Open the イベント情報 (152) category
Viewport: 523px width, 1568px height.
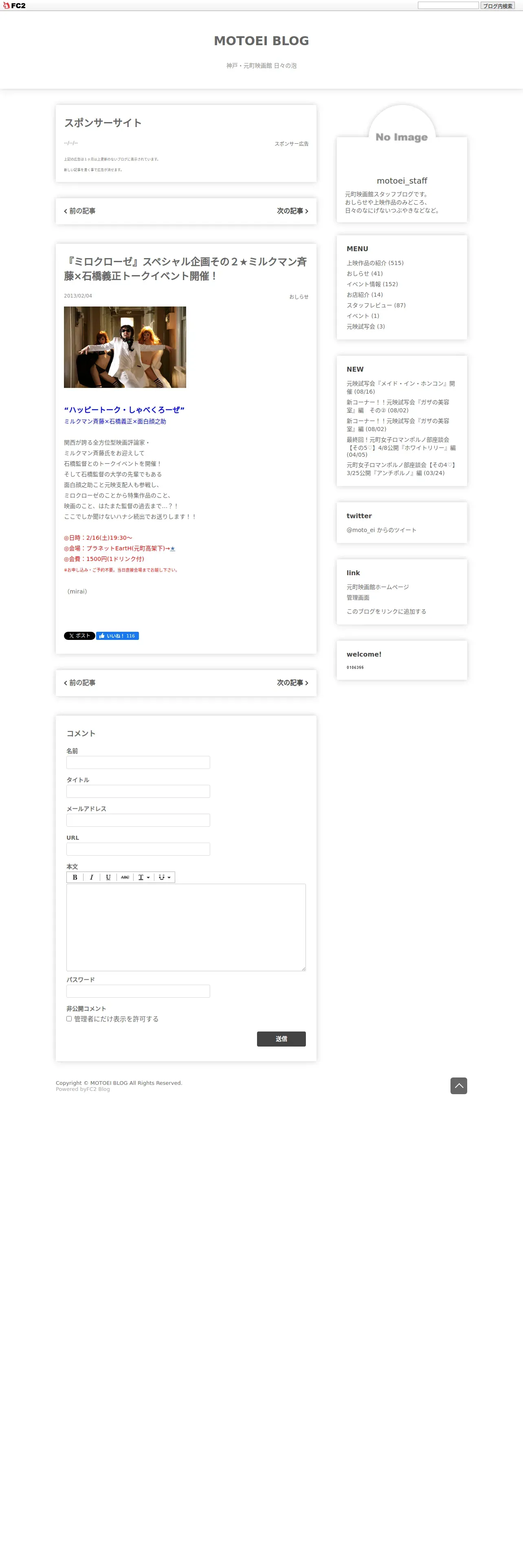pos(372,284)
